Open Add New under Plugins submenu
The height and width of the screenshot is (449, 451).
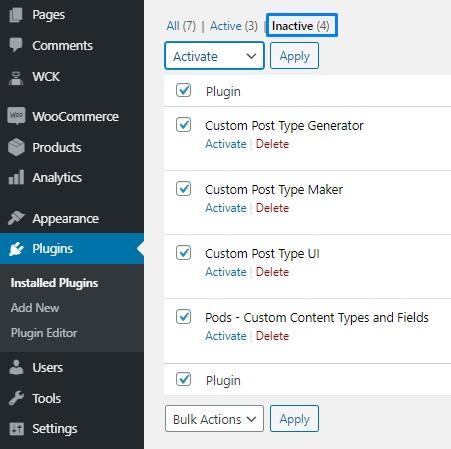click(x=35, y=308)
